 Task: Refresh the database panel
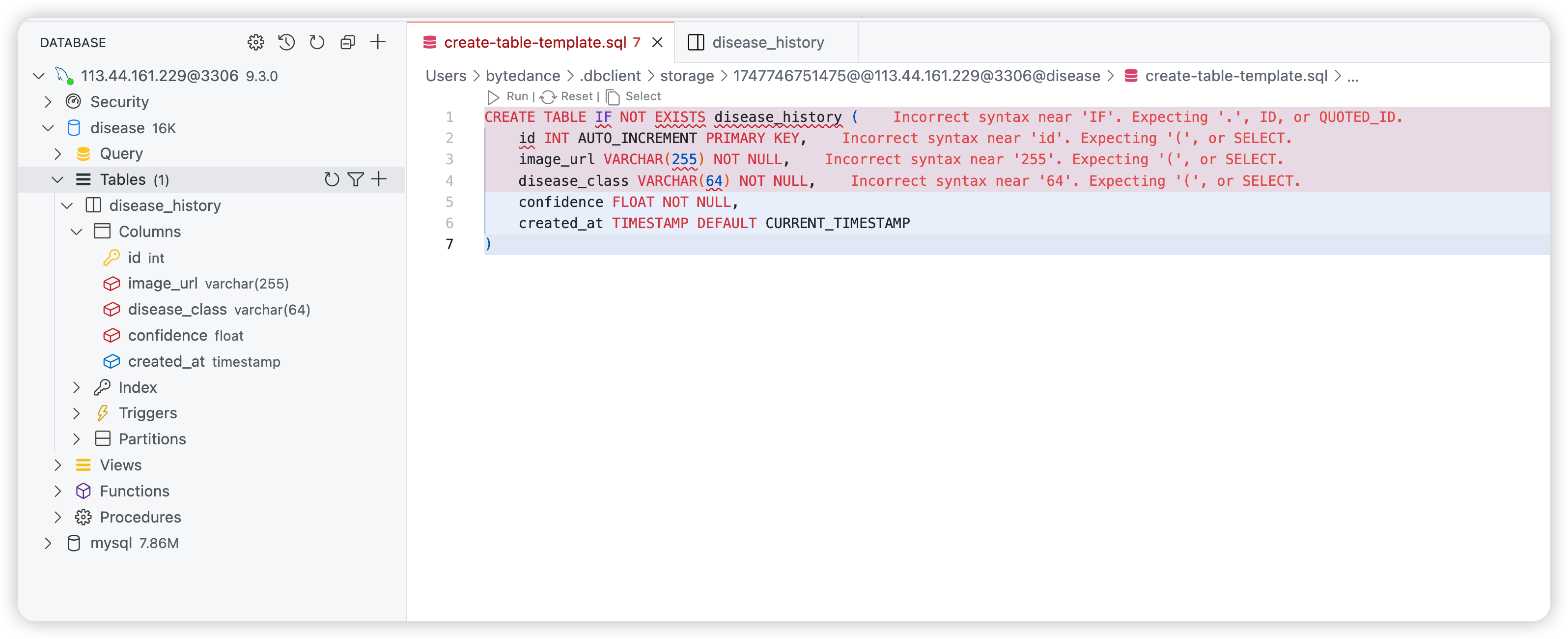pyautogui.click(x=316, y=42)
